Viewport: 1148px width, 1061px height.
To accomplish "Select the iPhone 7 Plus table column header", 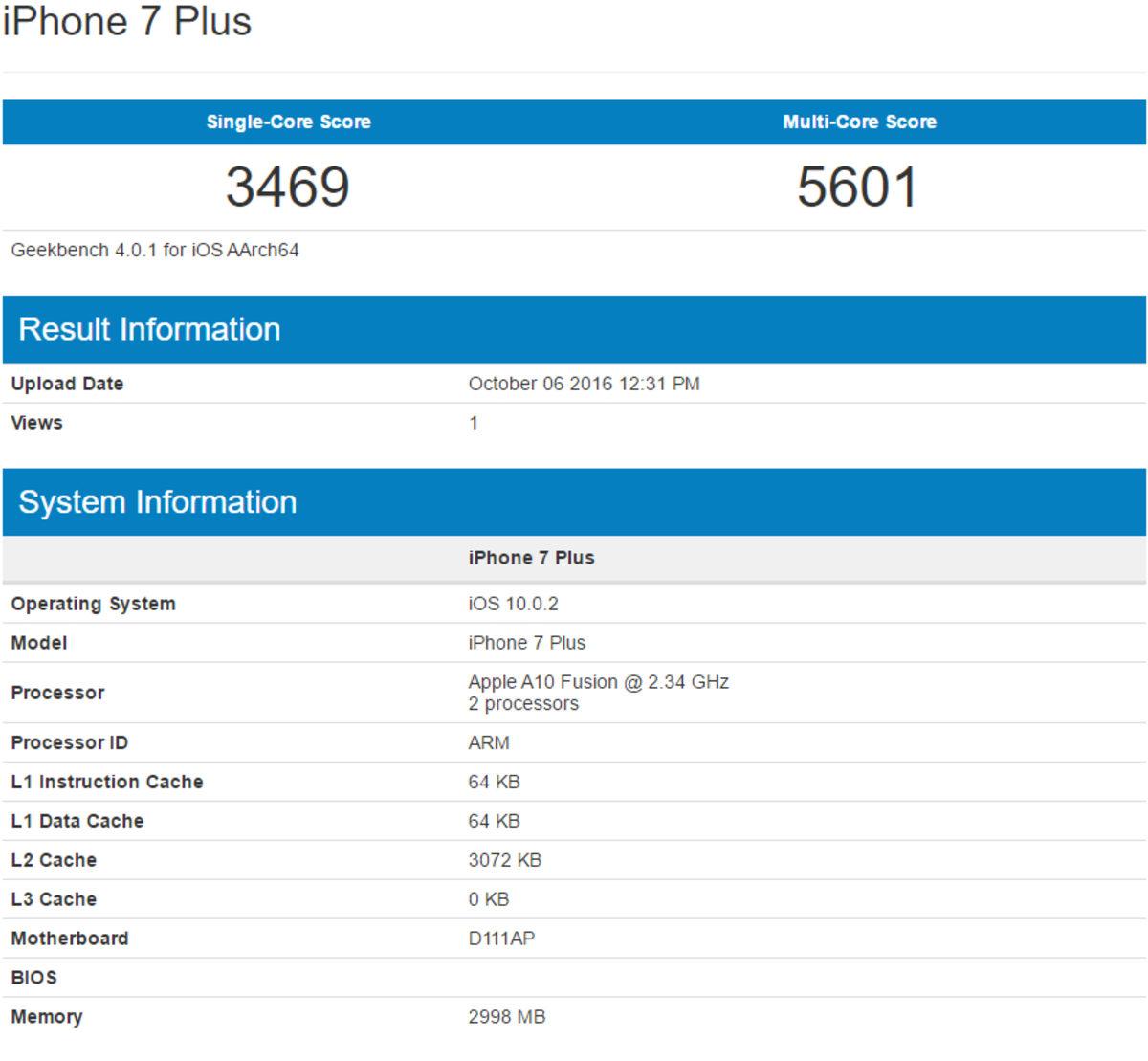I will [531, 557].
